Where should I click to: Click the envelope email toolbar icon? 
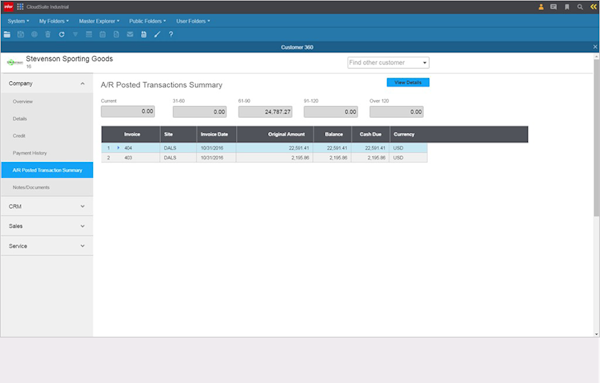(x=130, y=34)
